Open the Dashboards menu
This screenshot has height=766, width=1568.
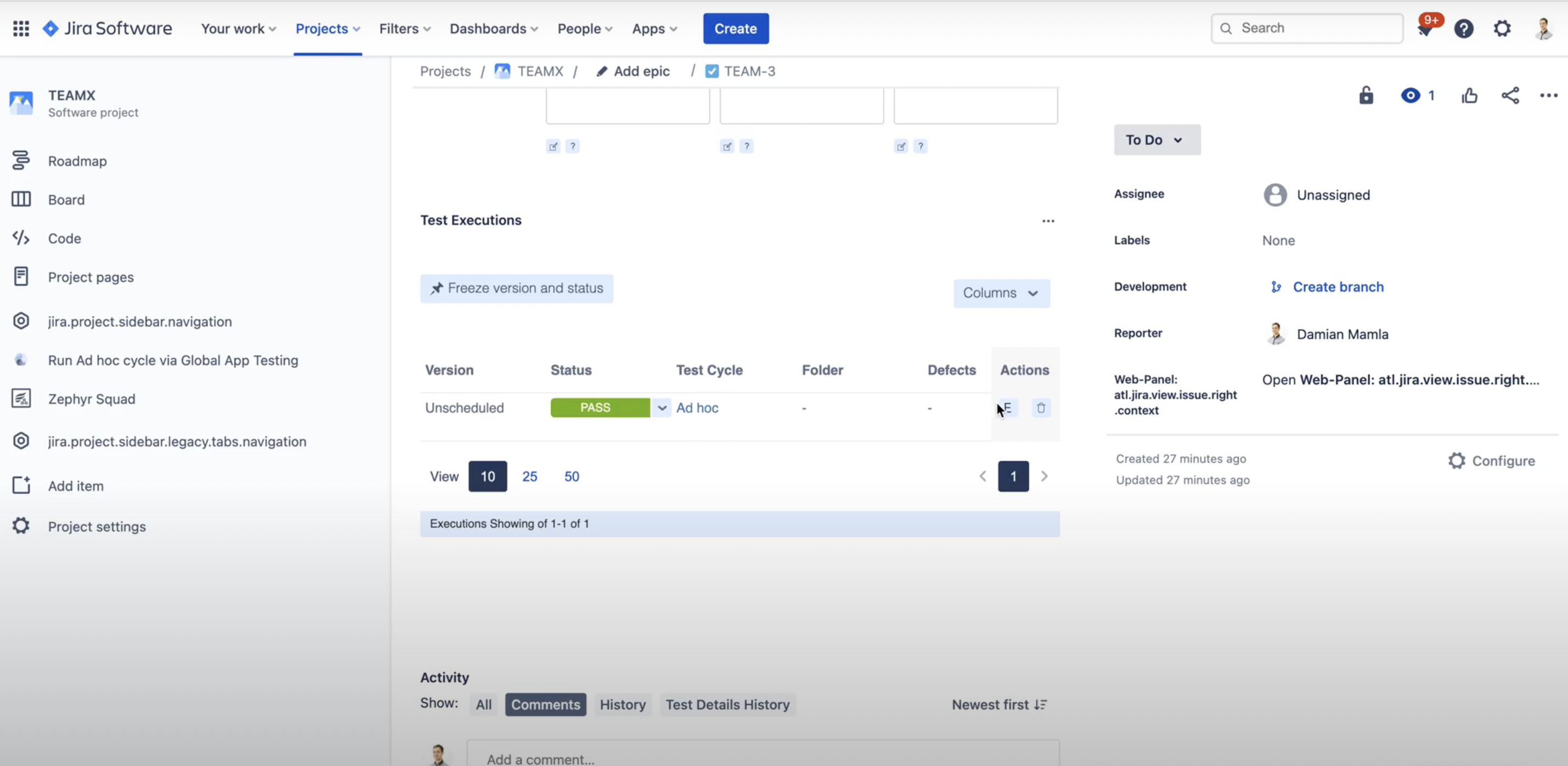pyautogui.click(x=494, y=29)
